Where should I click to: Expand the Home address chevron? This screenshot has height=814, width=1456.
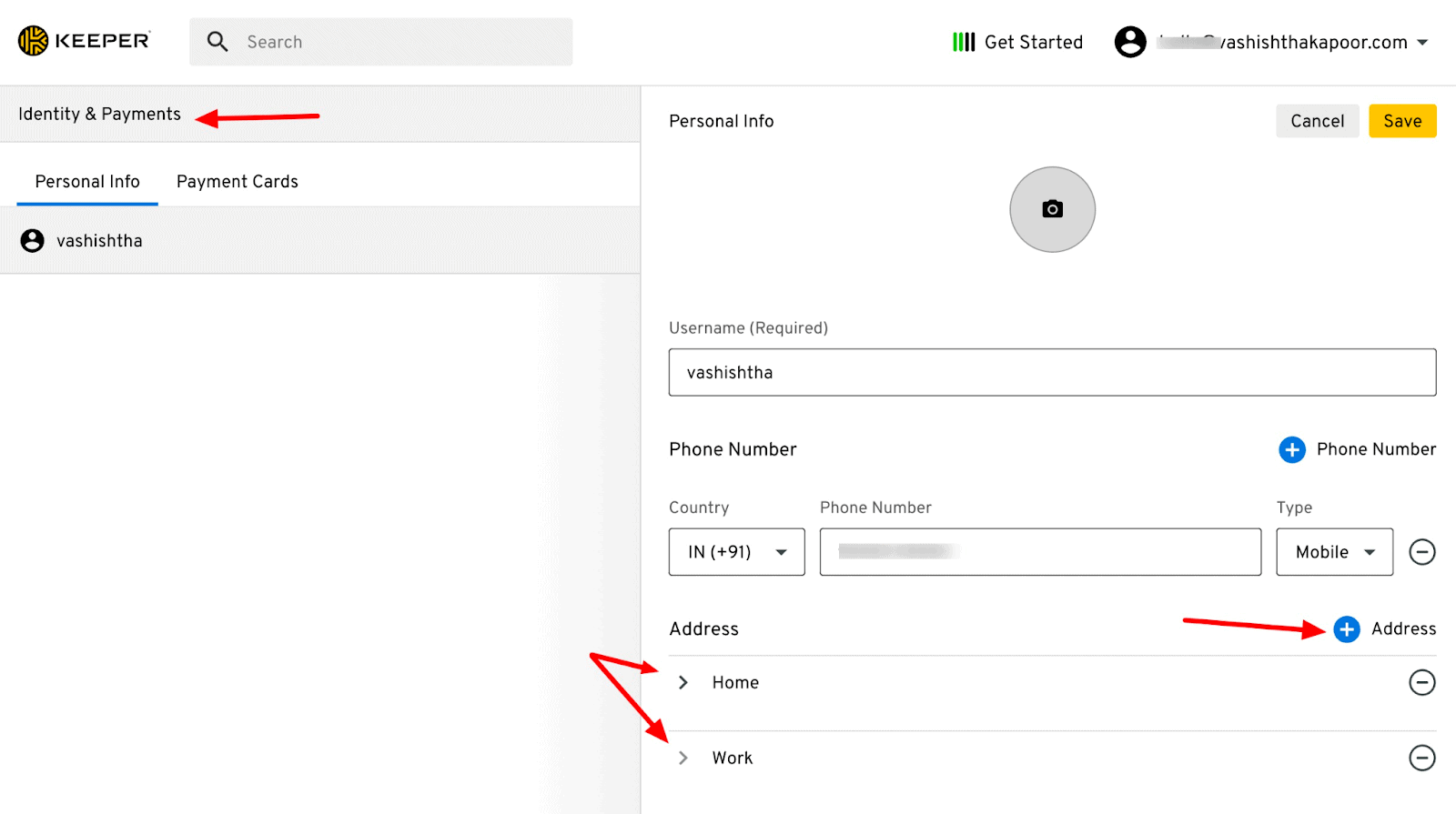click(x=683, y=682)
